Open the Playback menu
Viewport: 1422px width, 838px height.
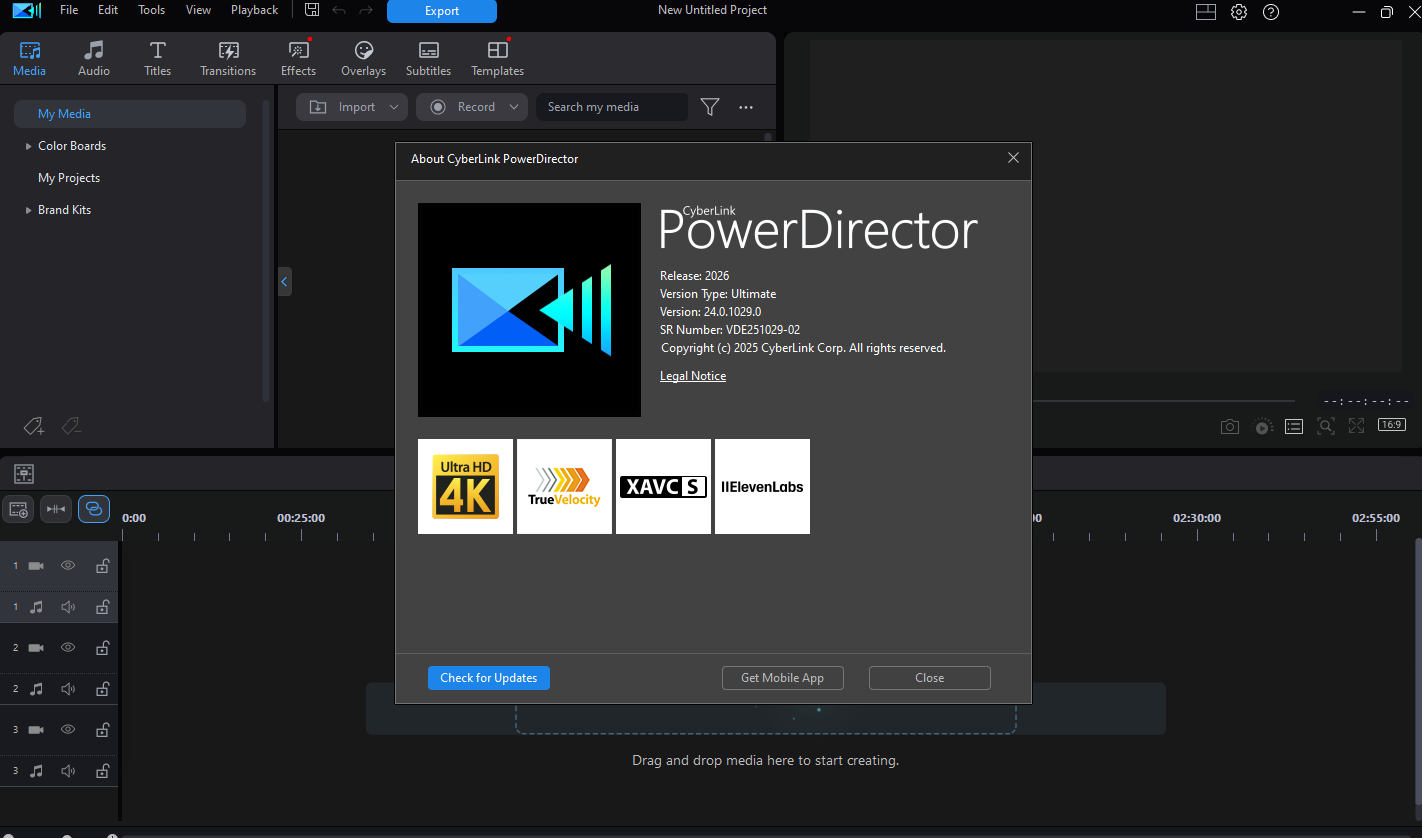pos(254,10)
